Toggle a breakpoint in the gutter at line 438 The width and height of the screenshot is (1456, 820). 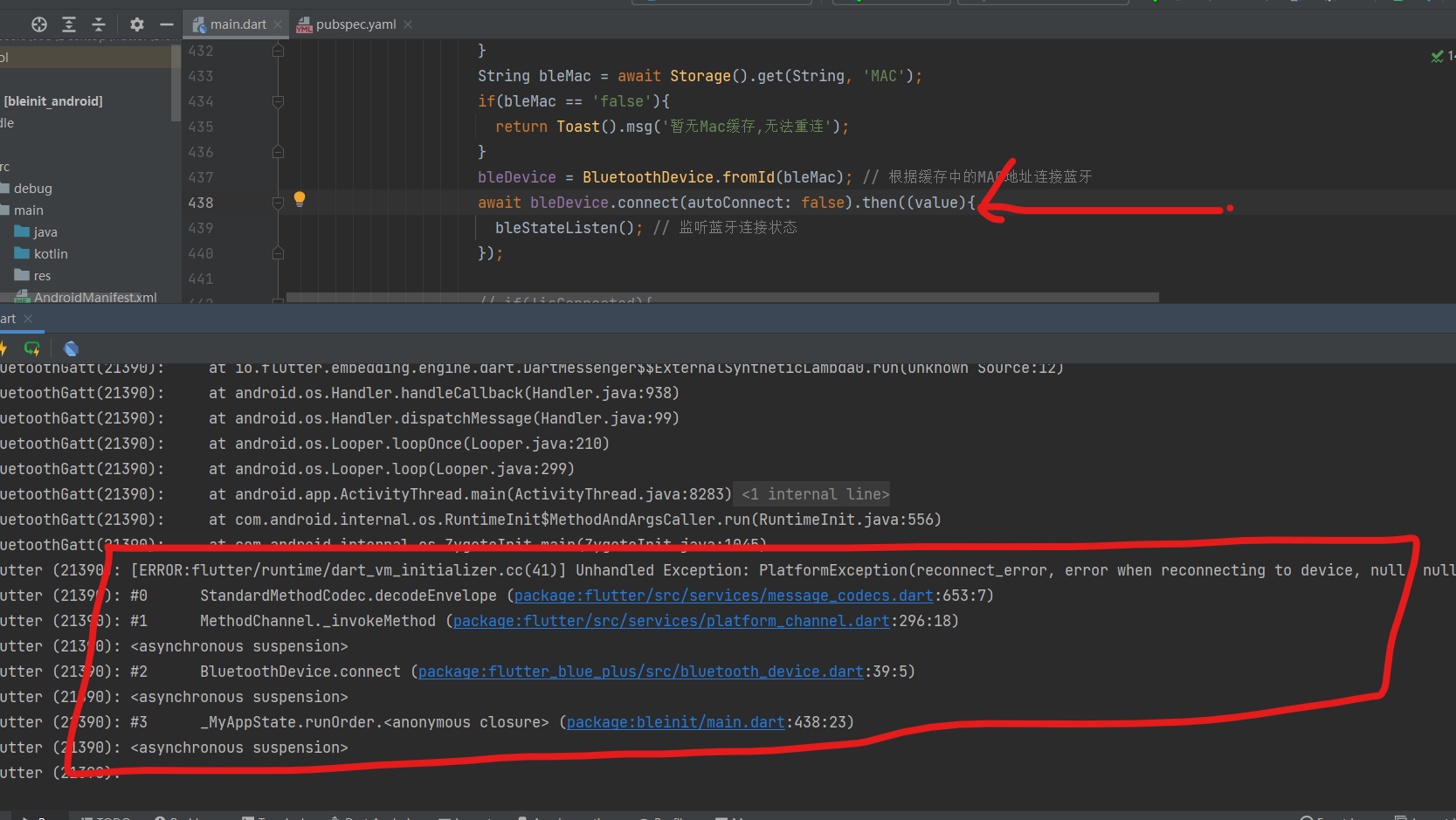pos(252,203)
